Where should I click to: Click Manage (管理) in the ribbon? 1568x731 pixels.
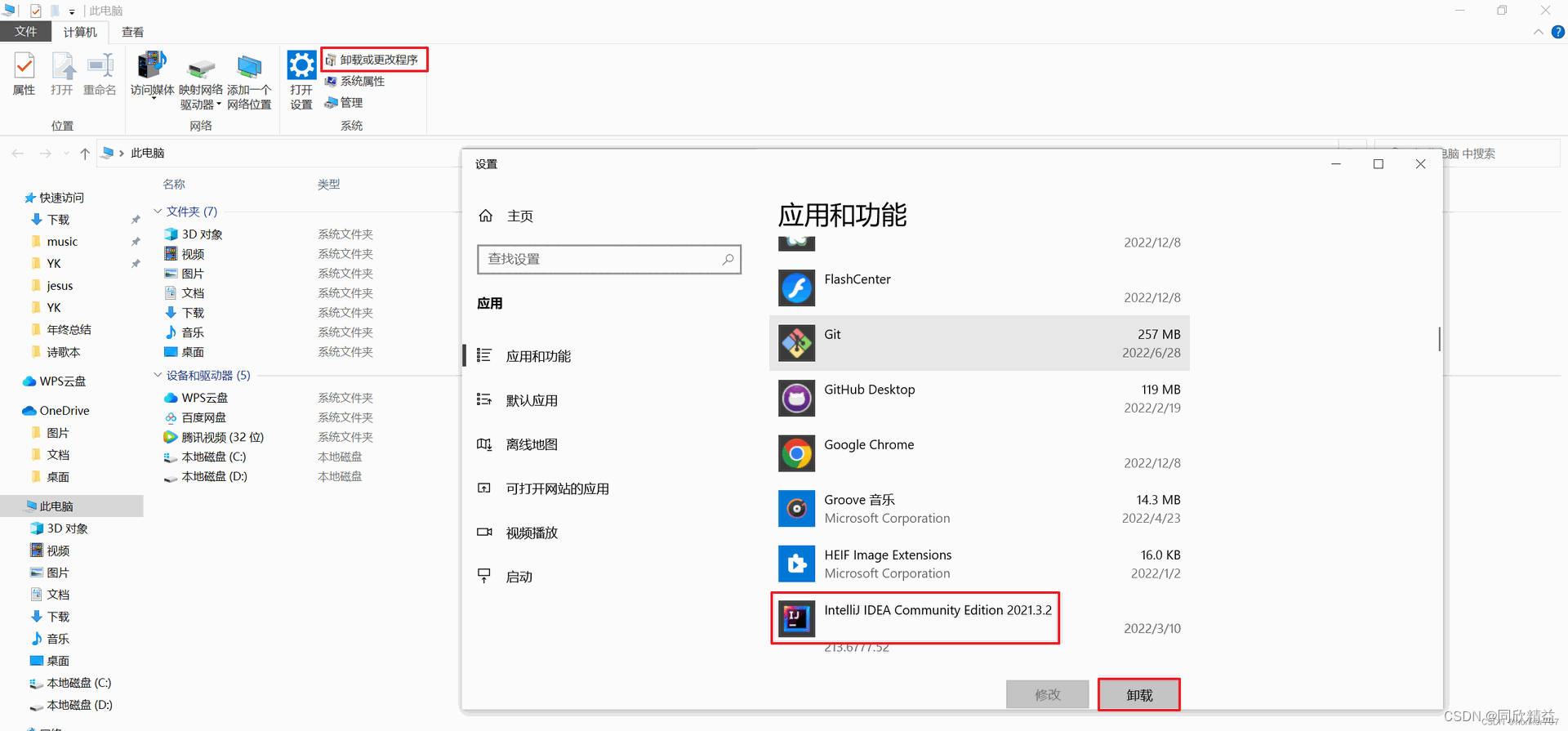[344, 102]
